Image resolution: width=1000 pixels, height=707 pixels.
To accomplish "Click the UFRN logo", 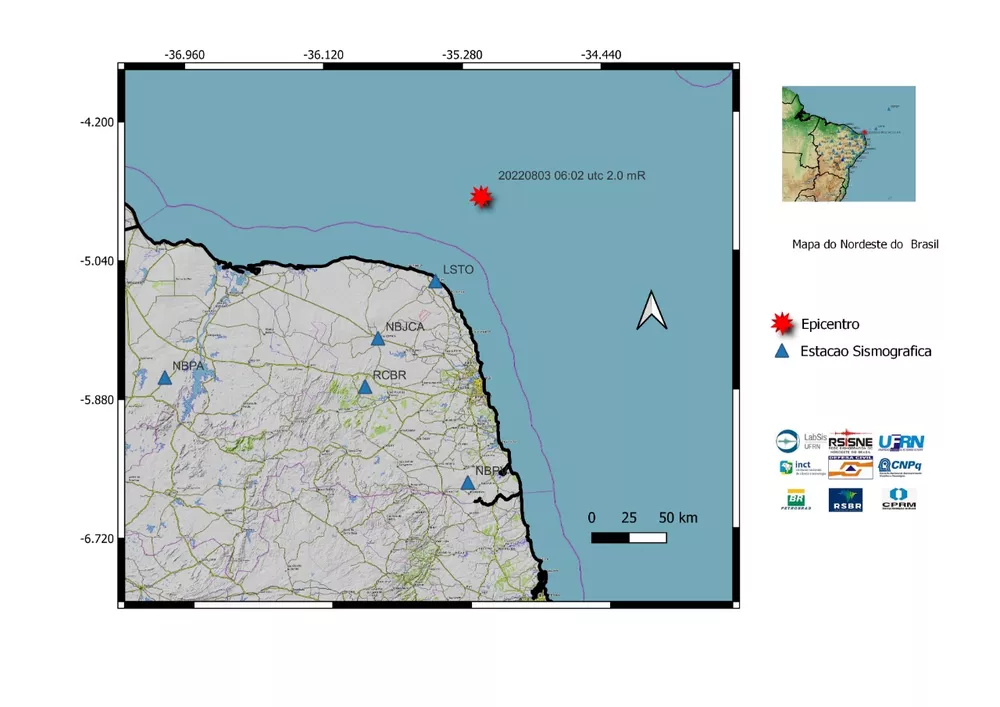I will pyautogui.click(x=900, y=441).
